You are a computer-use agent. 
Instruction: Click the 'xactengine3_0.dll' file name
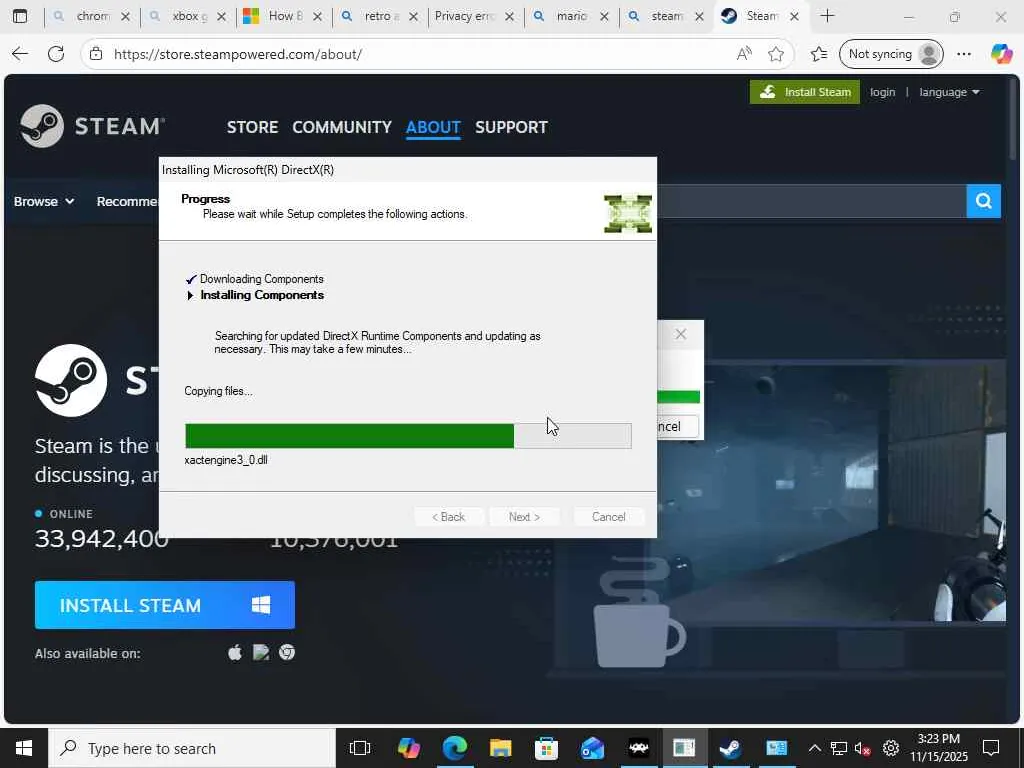click(x=226, y=460)
